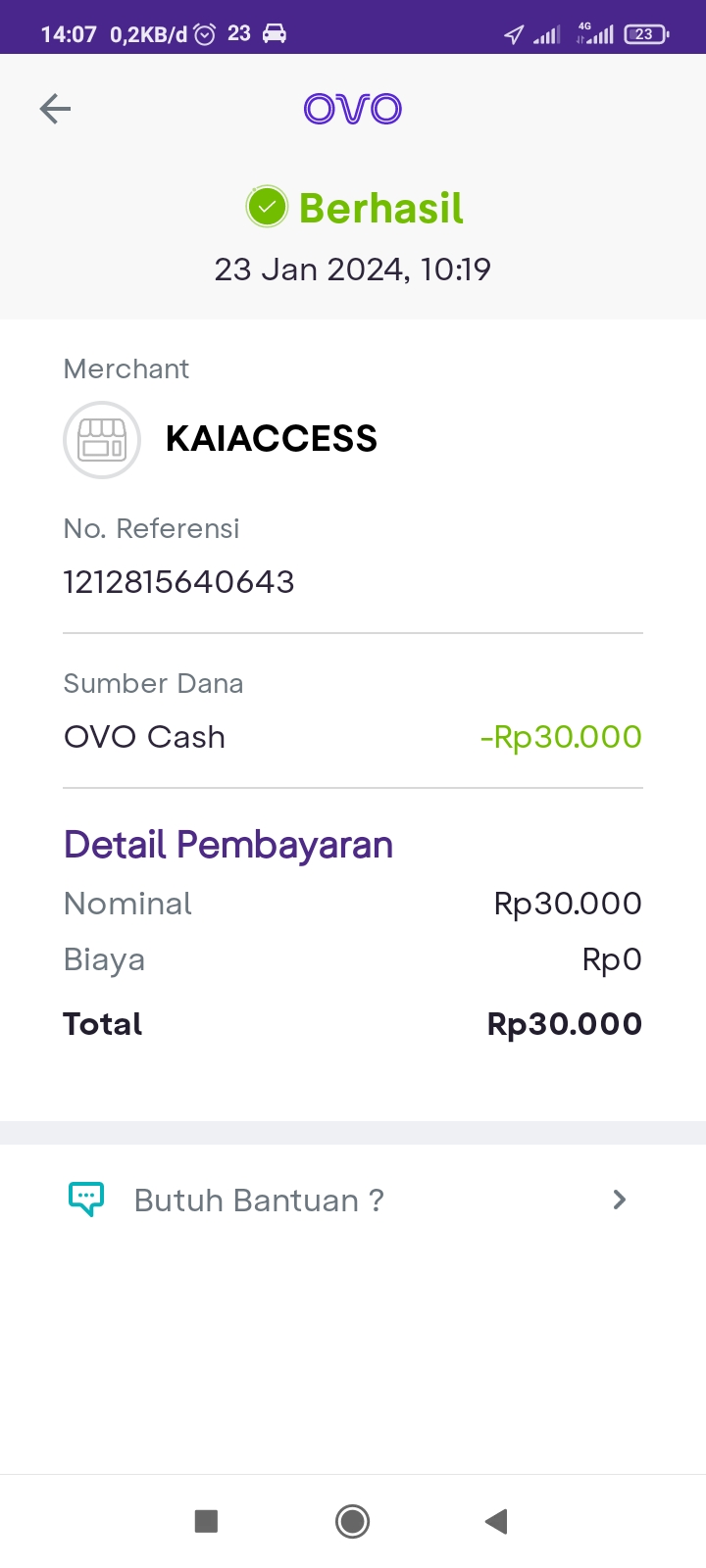Tap the back arrow icon

pos(55,109)
